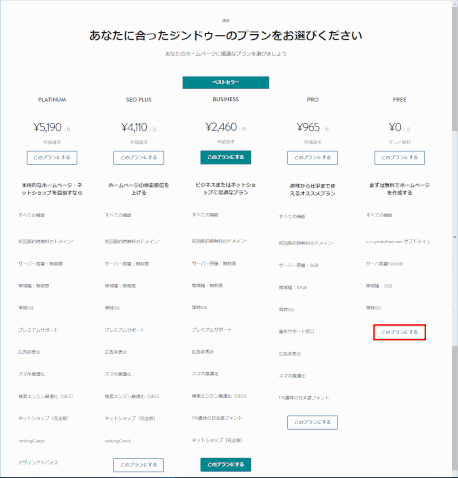Click the ¥2,460 price

pos(221,127)
